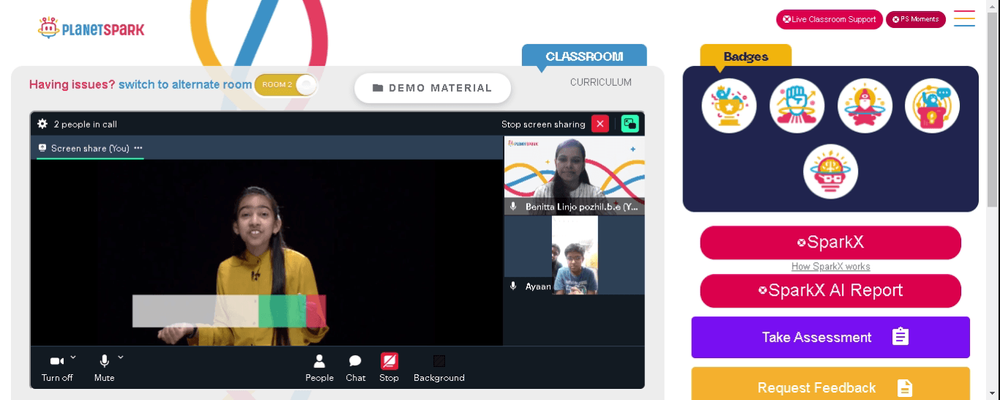Viewport: 1000px width, 400px height.
Task: Click the green picture-in-picture layout icon
Action: click(630, 124)
